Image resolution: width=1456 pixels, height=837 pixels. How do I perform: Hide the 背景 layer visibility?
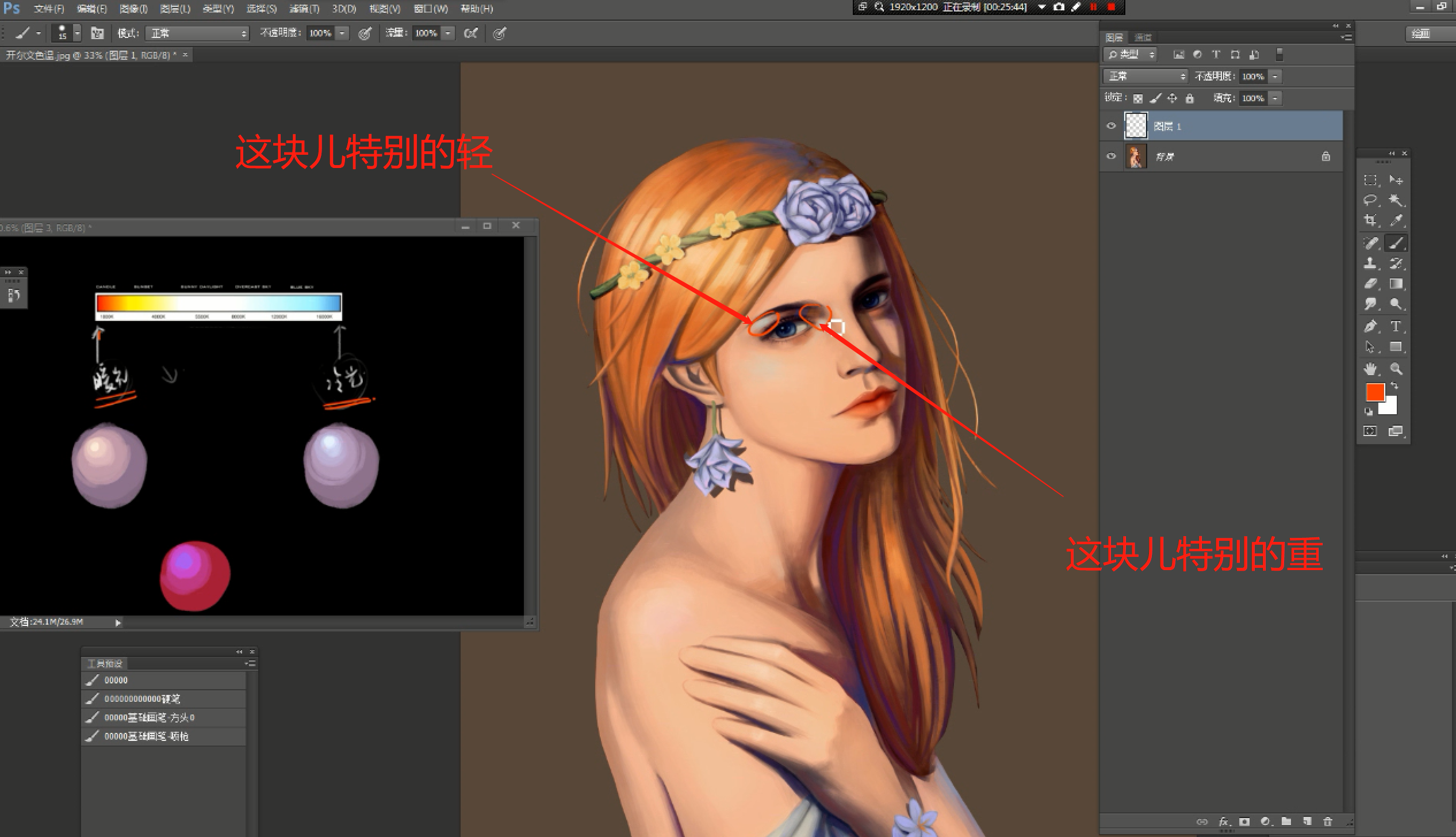click(1111, 156)
